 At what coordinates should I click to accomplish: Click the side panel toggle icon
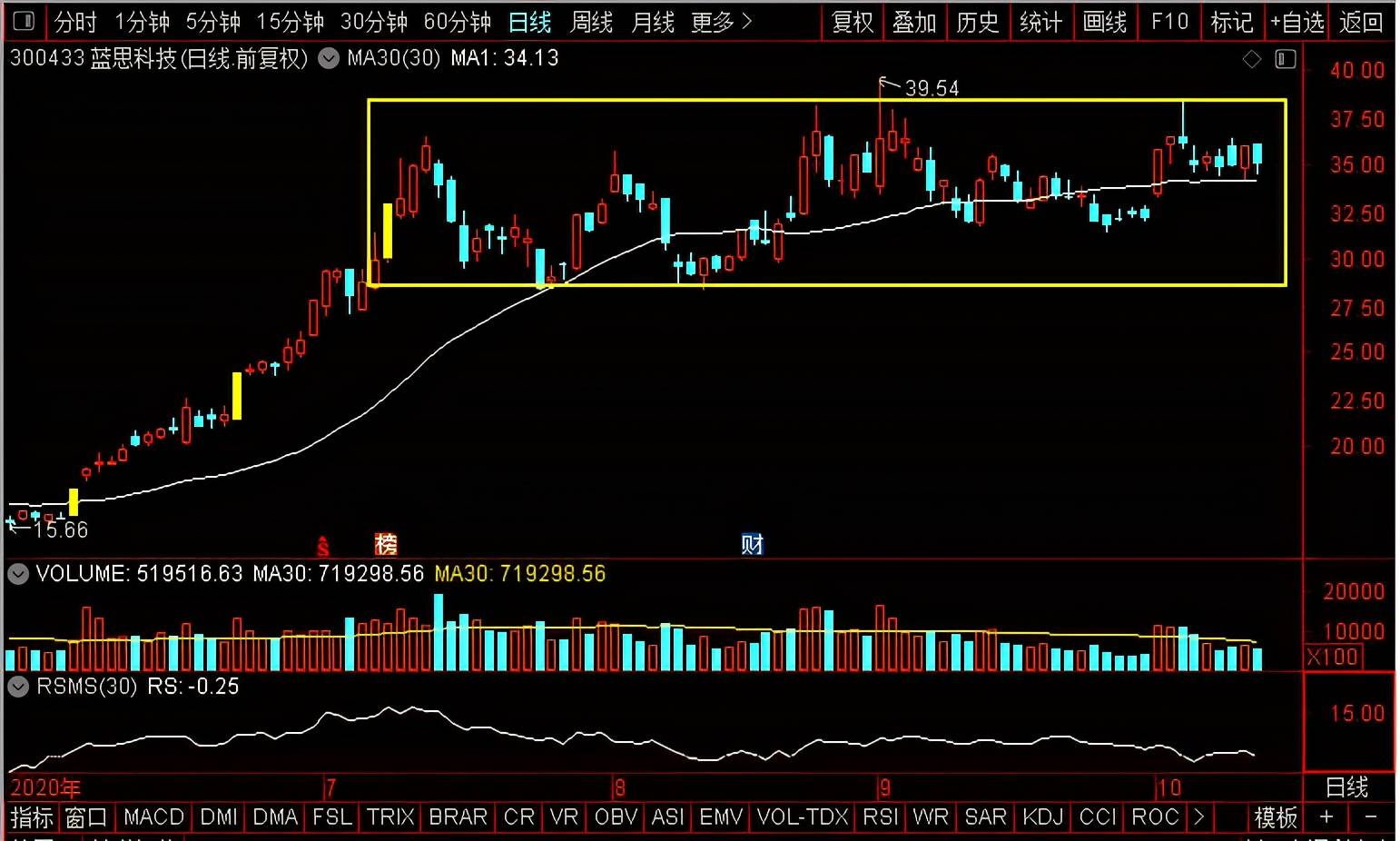tap(1285, 60)
